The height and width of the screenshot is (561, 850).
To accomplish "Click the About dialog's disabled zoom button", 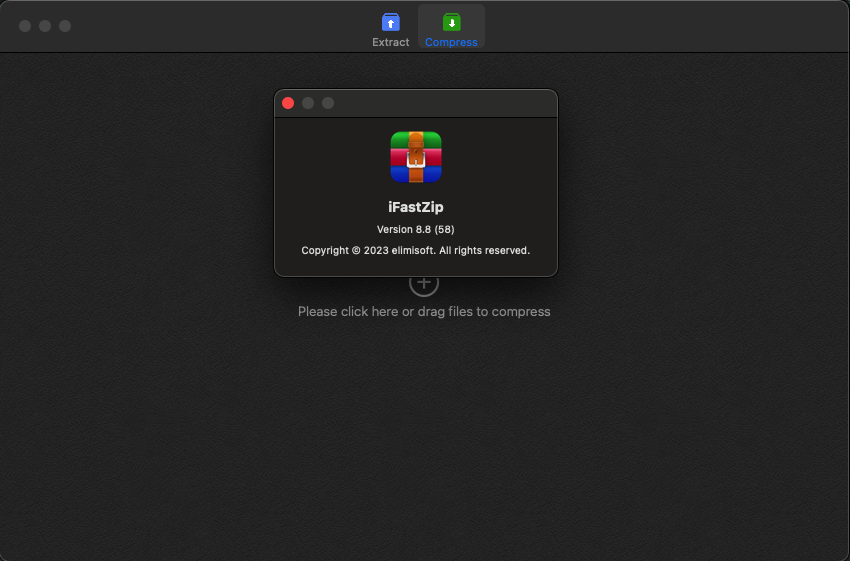I will pyautogui.click(x=328, y=103).
